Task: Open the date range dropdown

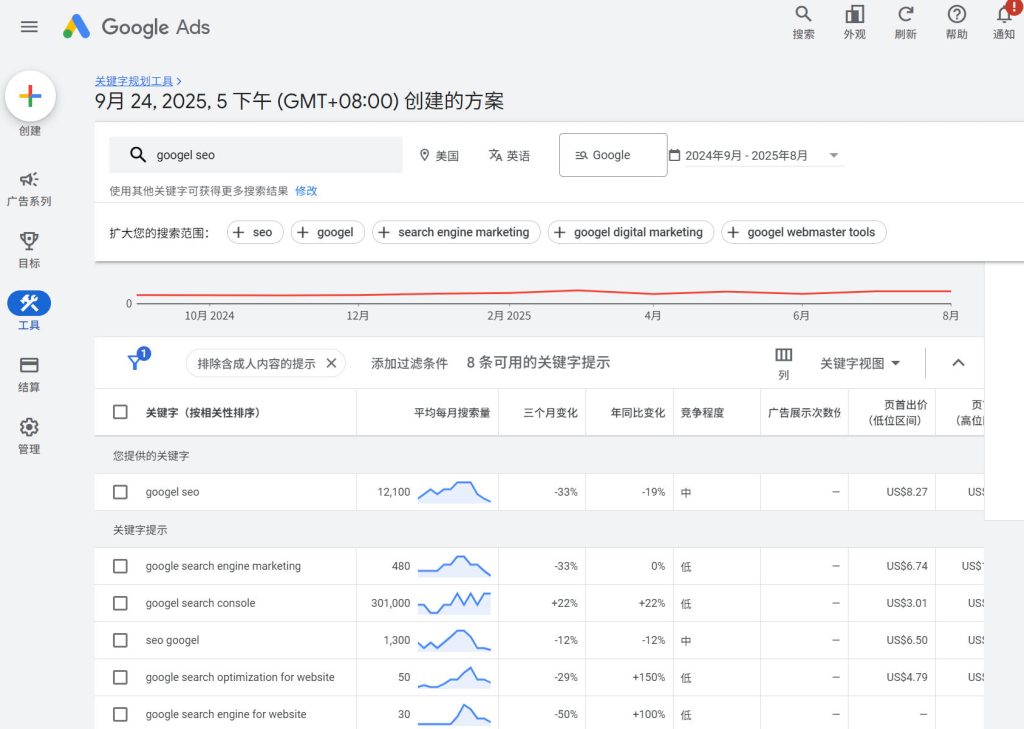Action: pyautogui.click(x=755, y=155)
